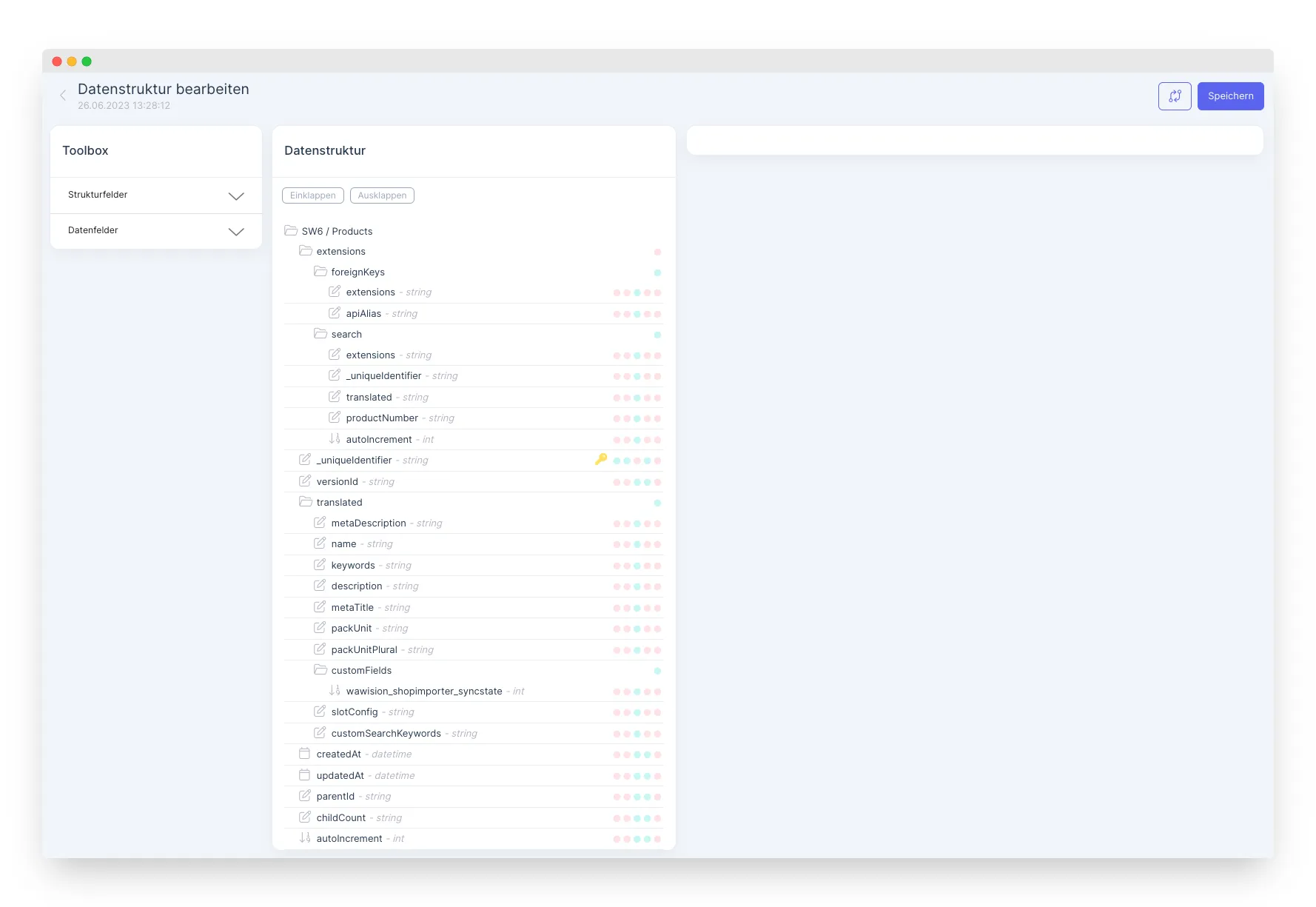Click the edit icon of parentId field
Screen dimensions: 1316x907
click(305, 796)
